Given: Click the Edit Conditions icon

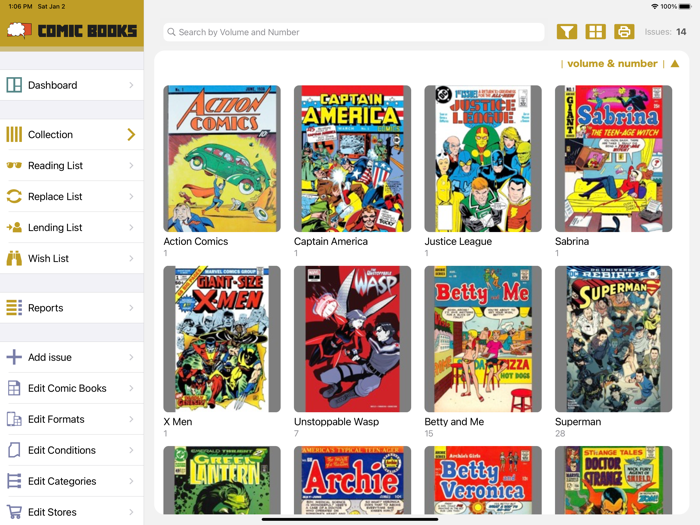Looking at the screenshot, I should [14, 450].
